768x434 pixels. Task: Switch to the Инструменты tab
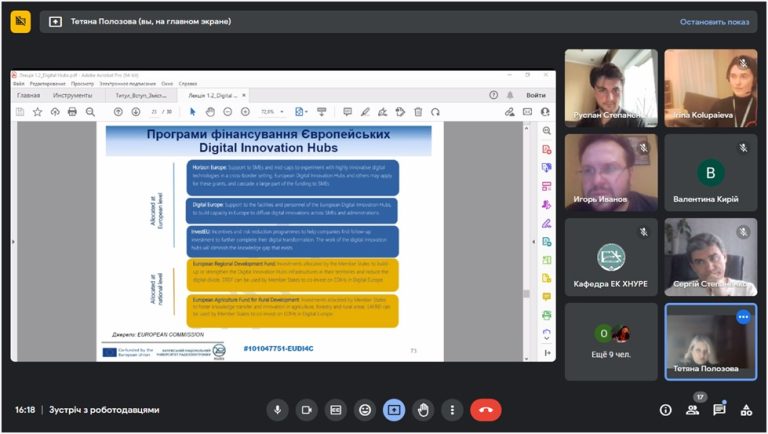point(72,96)
